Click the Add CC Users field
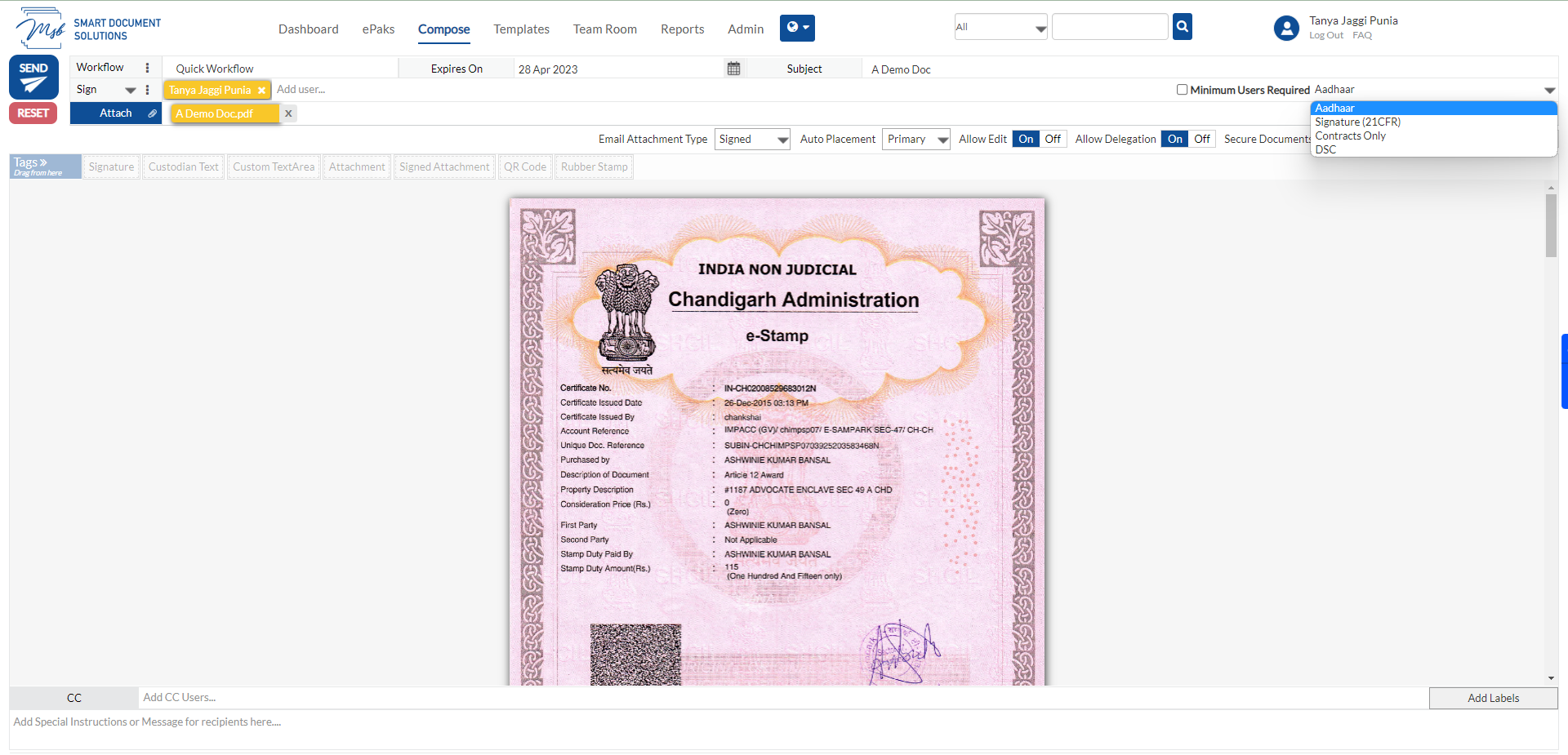This screenshot has width=1568, height=755. point(782,698)
